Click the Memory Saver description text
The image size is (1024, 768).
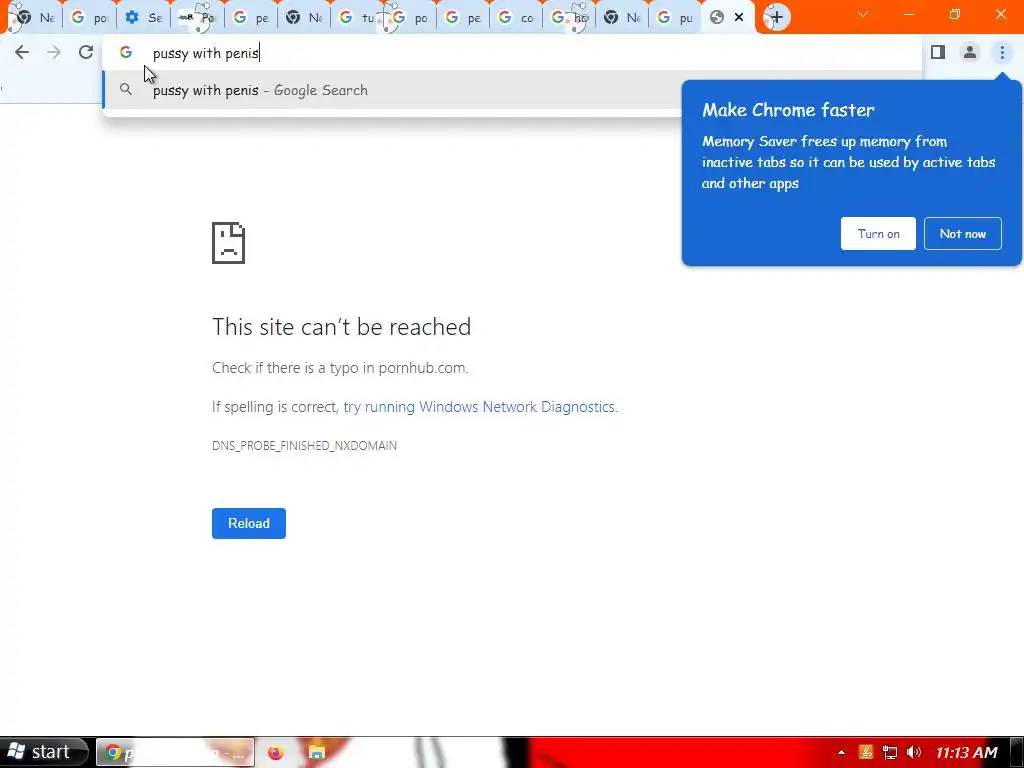pos(848,162)
